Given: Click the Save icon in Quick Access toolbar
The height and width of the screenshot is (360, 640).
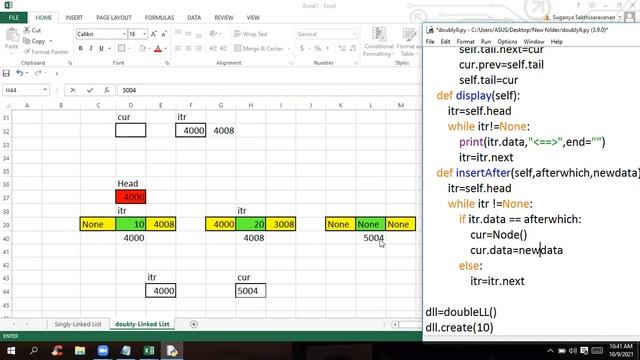Looking at the screenshot, I should pyautogui.click(x=6, y=73).
